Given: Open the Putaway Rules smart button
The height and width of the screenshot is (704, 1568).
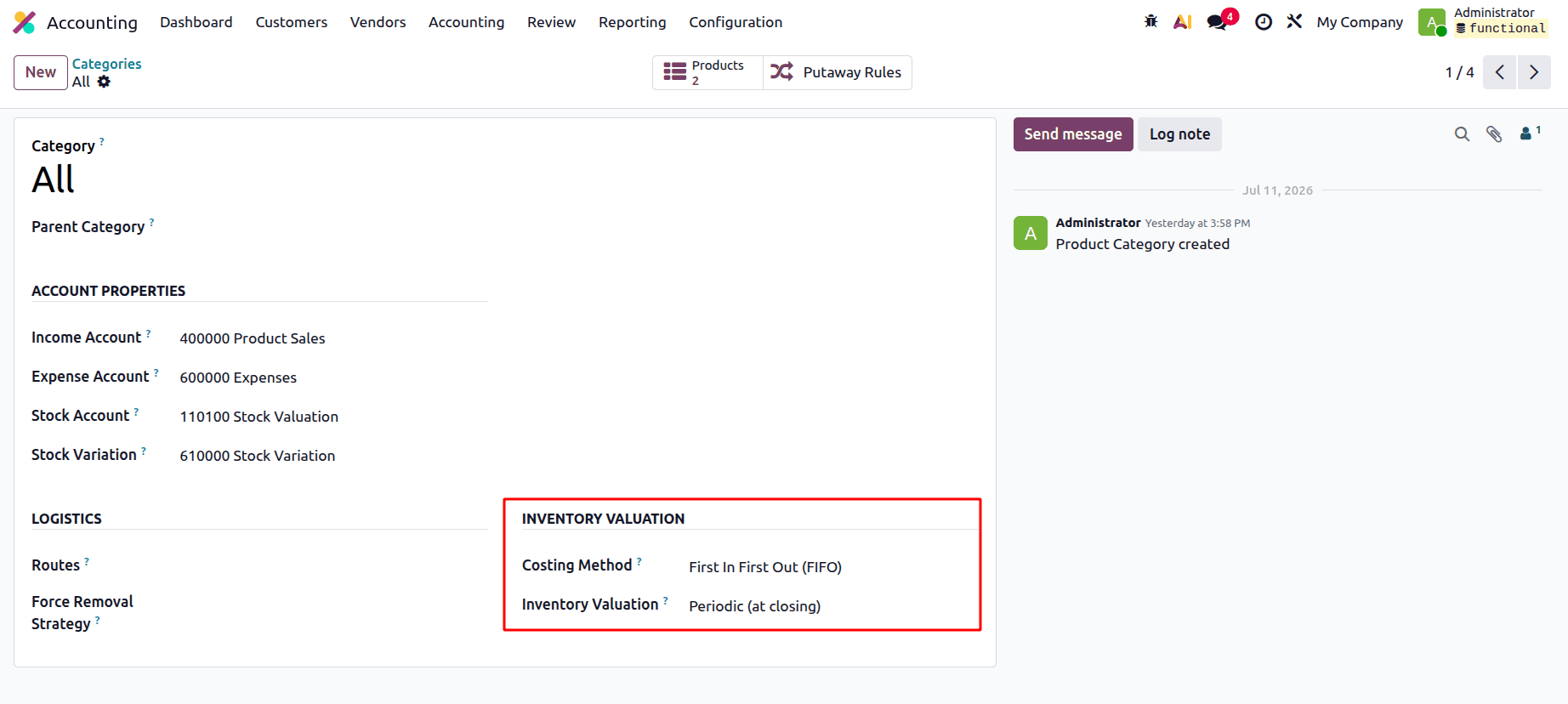Looking at the screenshot, I should (838, 72).
